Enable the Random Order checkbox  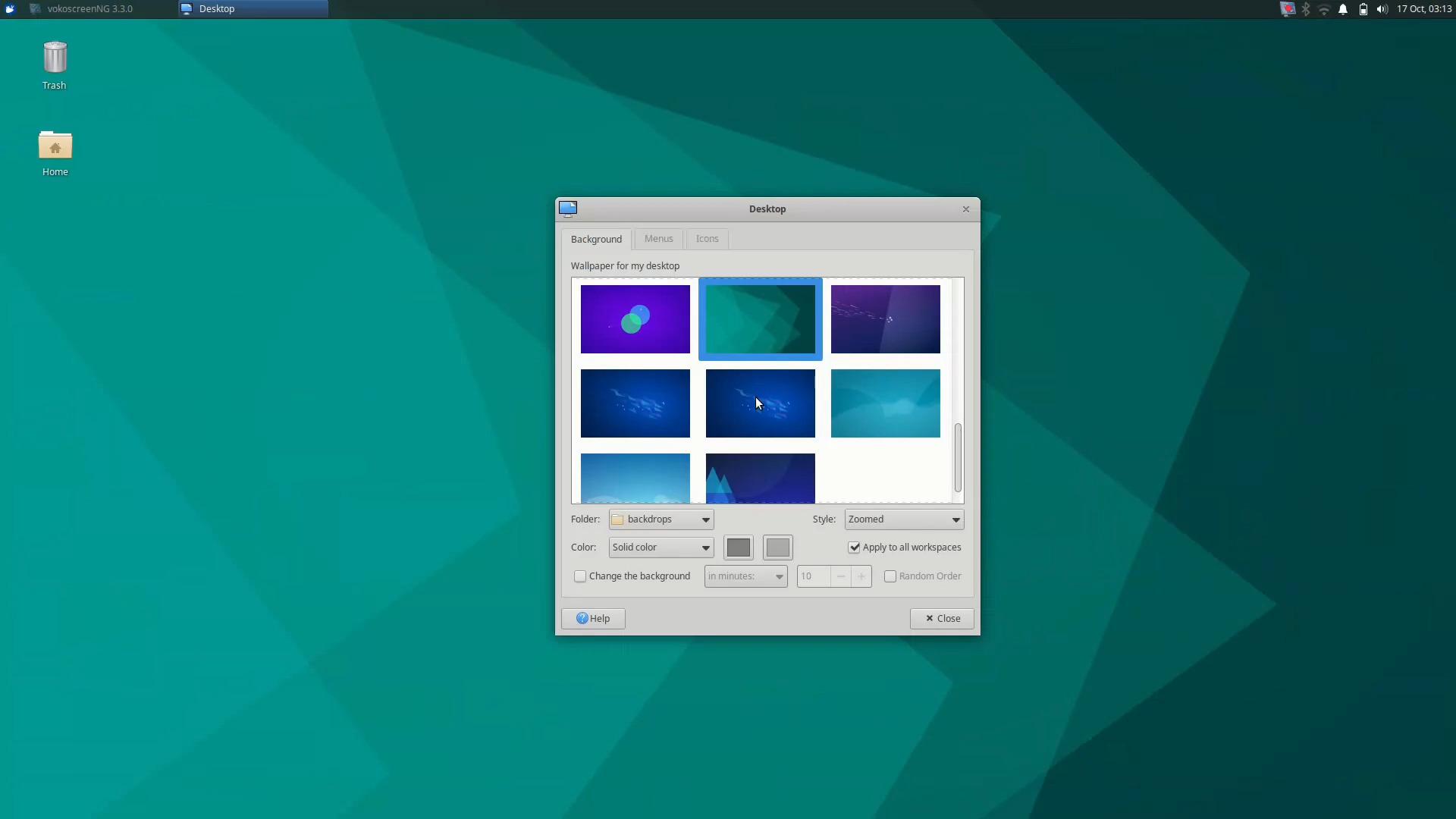pyautogui.click(x=890, y=576)
